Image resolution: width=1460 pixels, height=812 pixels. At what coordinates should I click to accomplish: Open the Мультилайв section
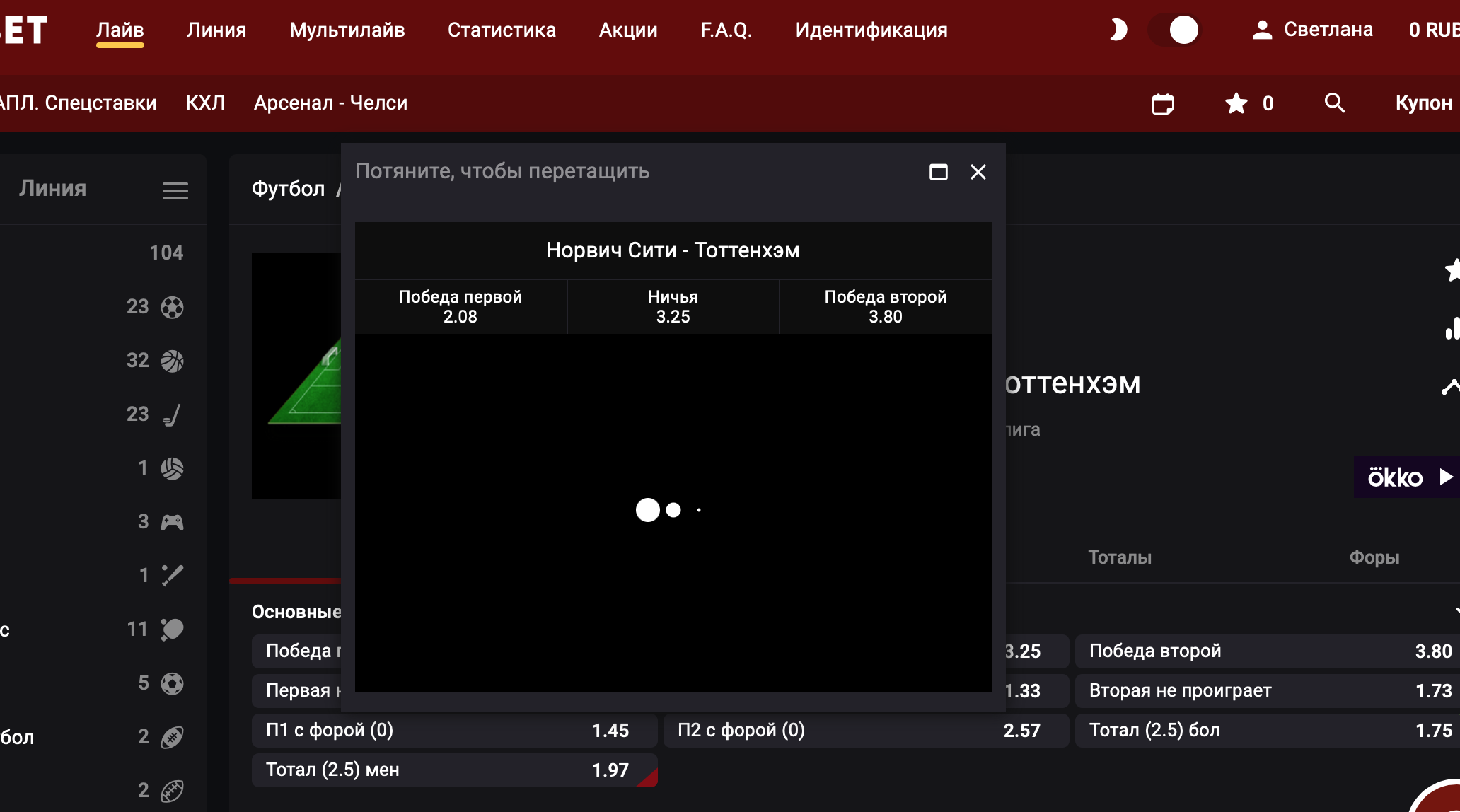347,30
